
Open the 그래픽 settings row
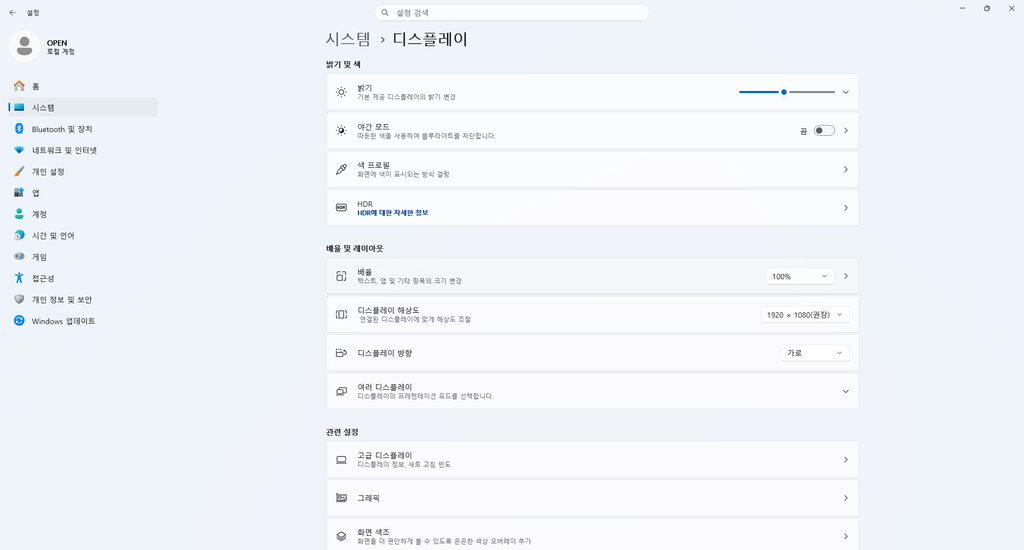pos(592,498)
